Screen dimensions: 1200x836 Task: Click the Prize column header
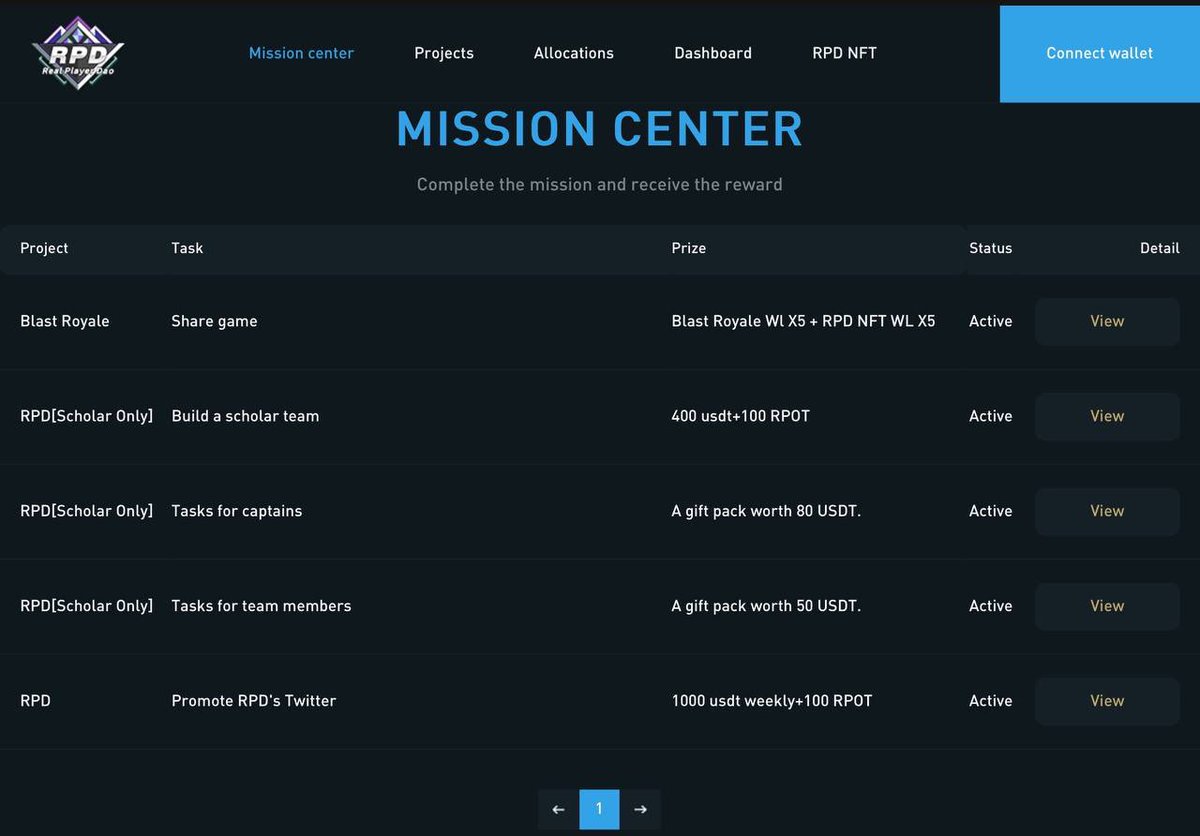click(689, 248)
